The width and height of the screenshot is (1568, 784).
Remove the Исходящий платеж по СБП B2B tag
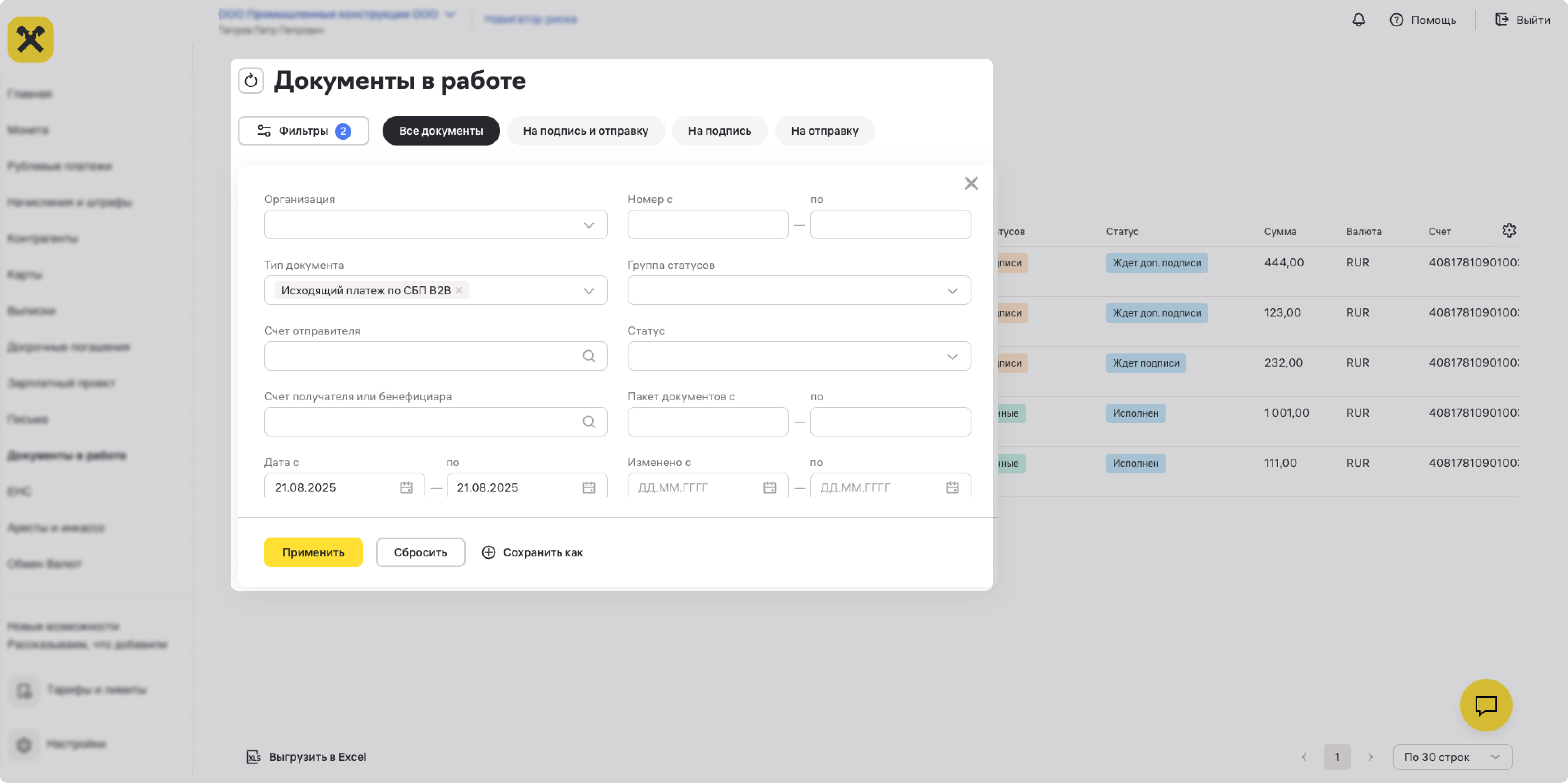pyautogui.click(x=459, y=290)
